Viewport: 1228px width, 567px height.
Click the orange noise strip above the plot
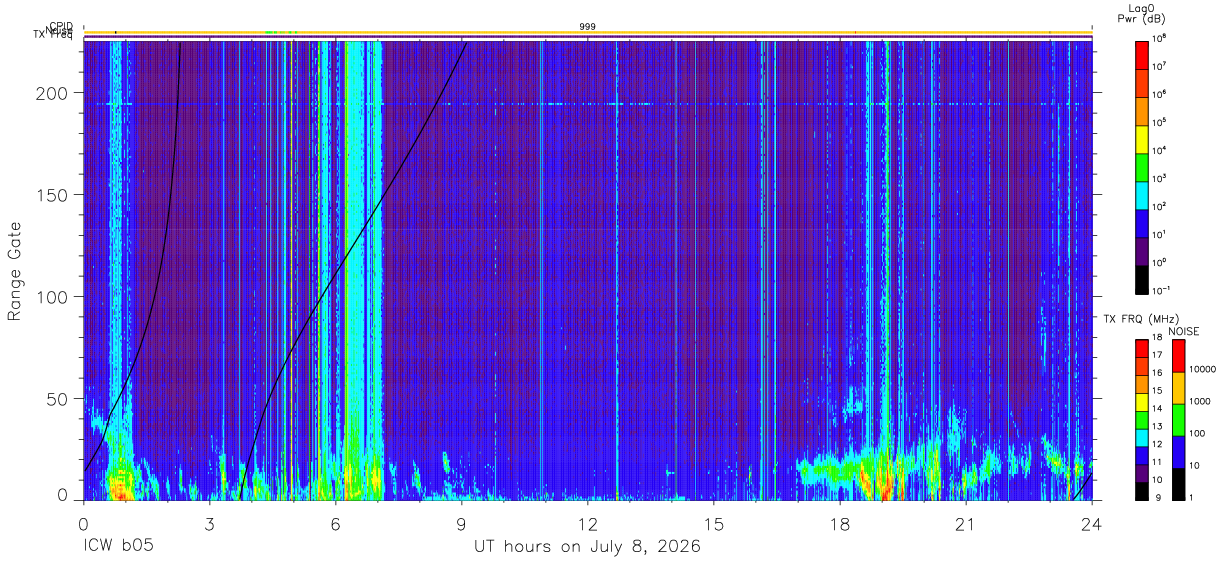587,32
